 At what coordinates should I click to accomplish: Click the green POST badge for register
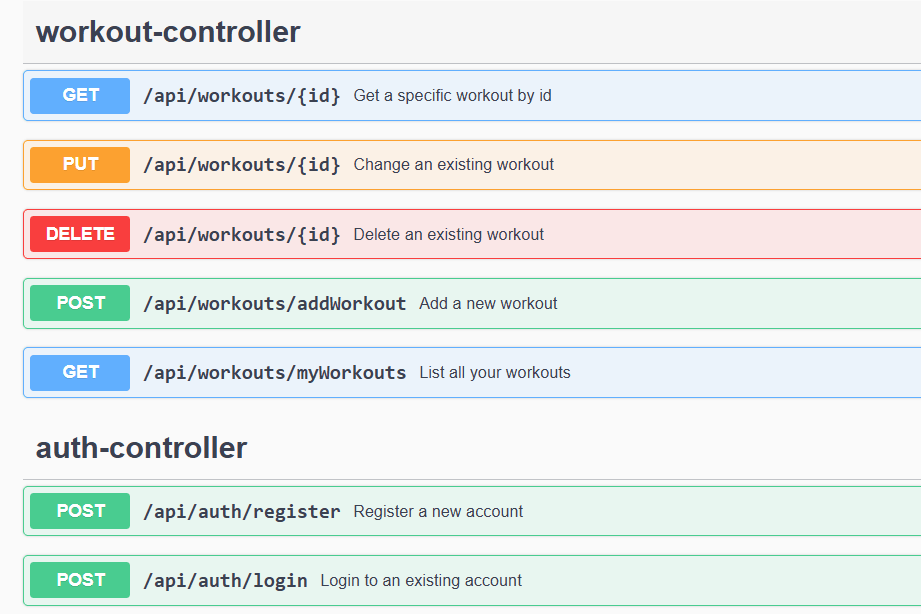[x=80, y=511]
